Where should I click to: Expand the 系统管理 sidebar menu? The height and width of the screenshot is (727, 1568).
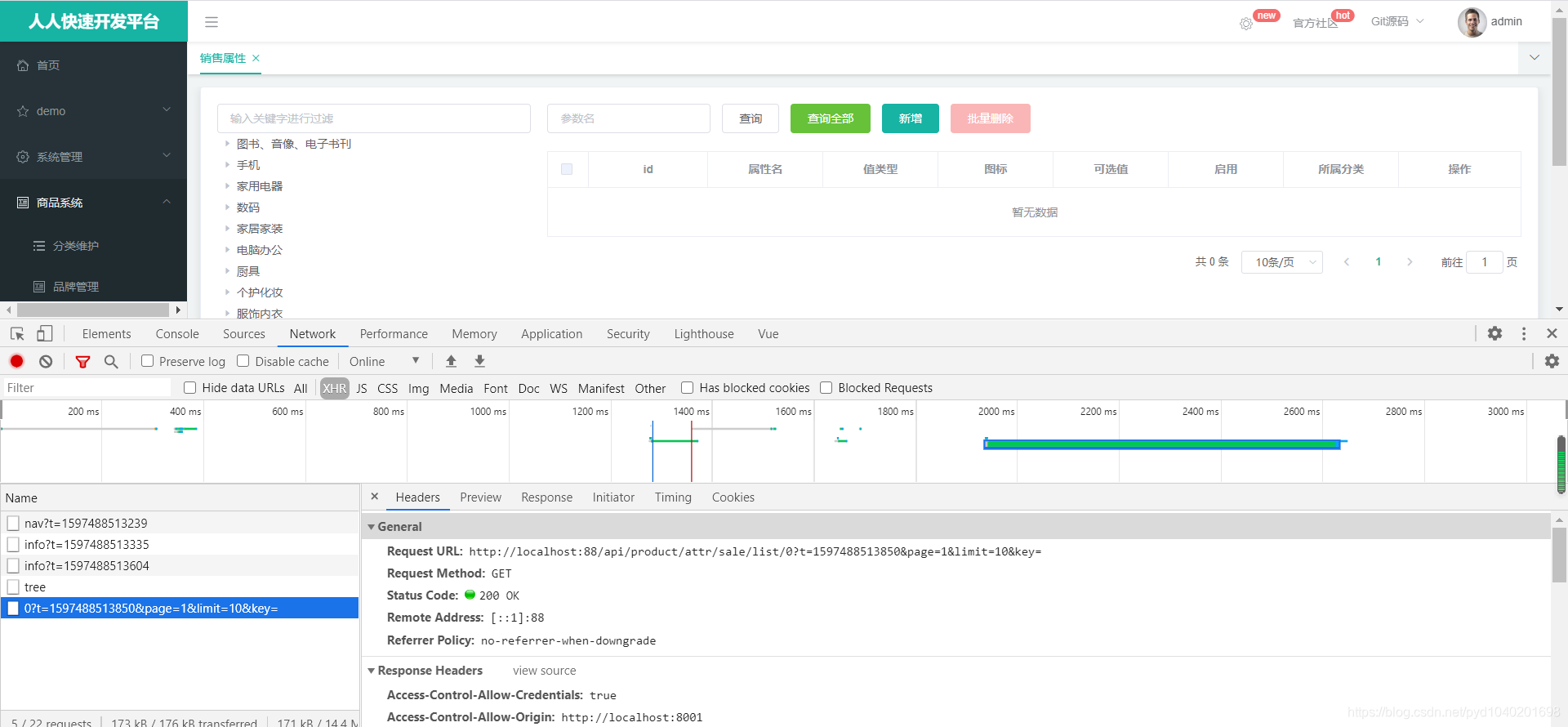coord(167,156)
